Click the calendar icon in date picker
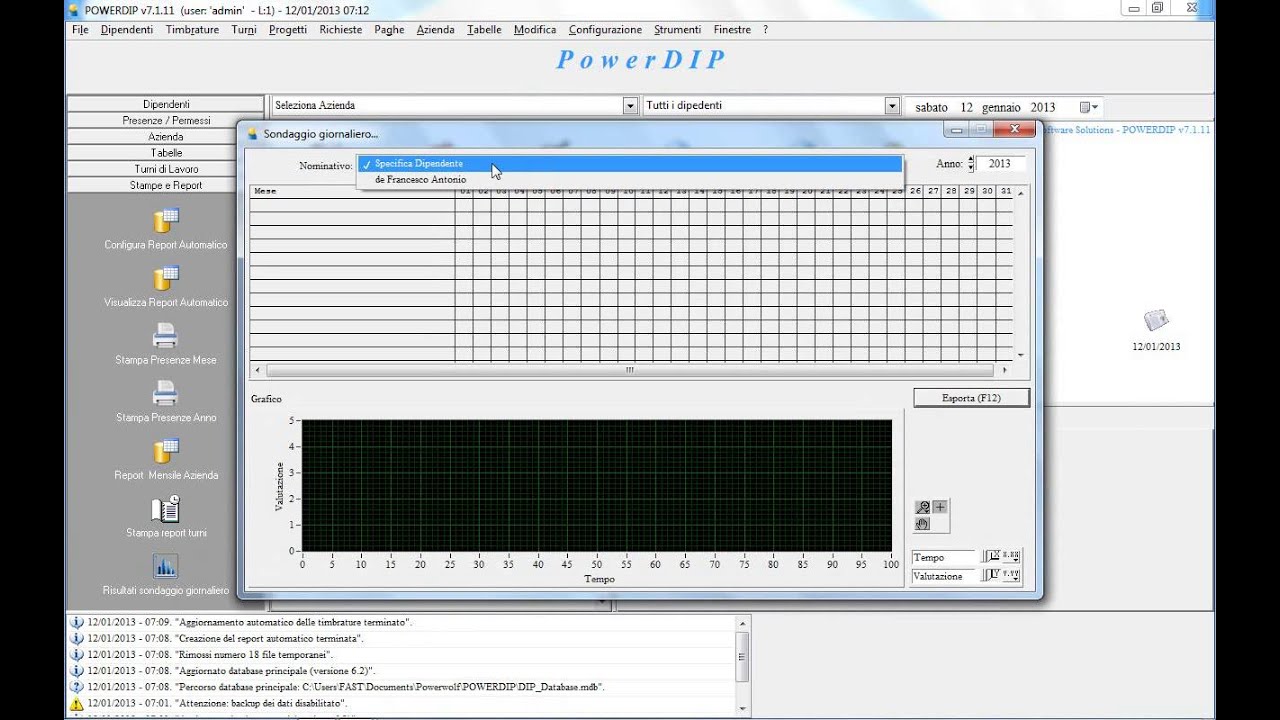The image size is (1280, 720). 1084,107
